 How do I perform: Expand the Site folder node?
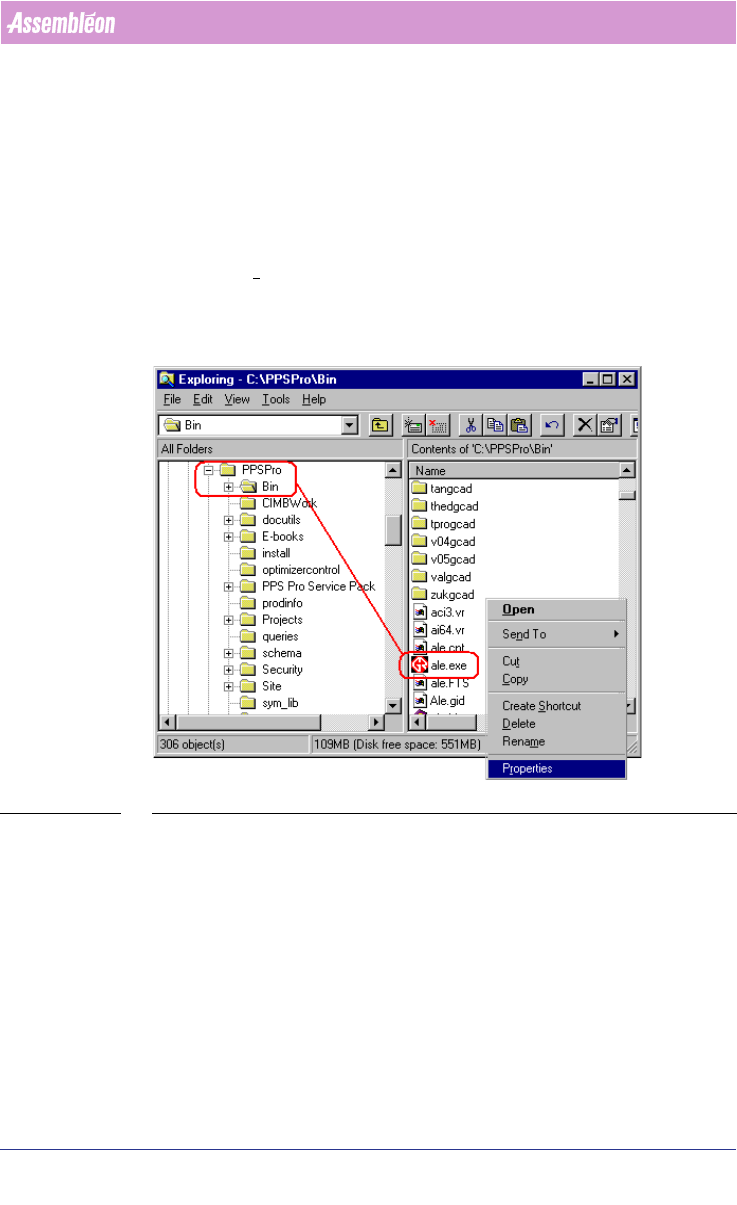coord(228,686)
